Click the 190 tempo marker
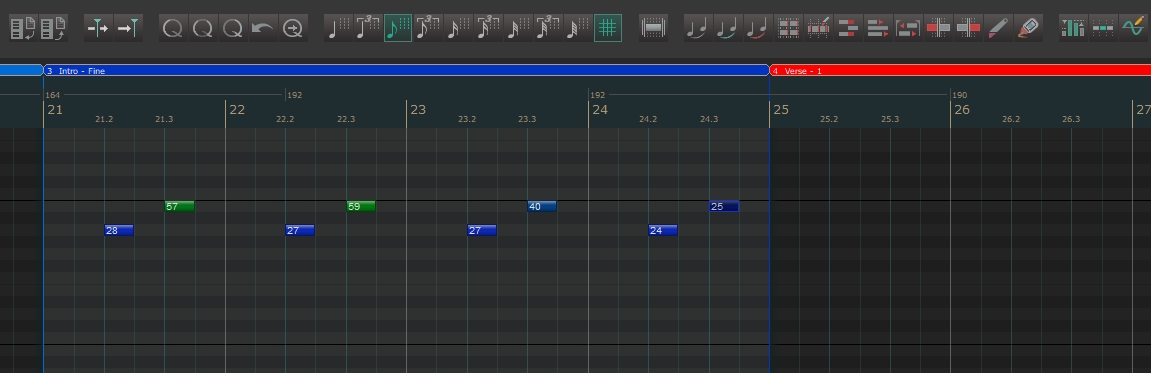 (x=959, y=95)
